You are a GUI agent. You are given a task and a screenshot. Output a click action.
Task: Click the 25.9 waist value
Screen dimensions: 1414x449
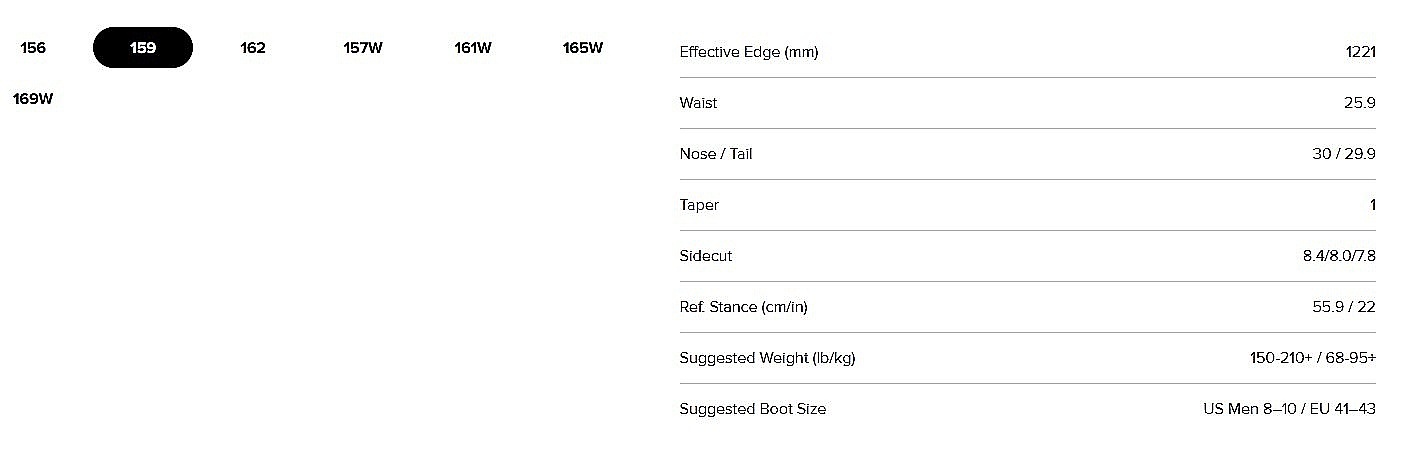pos(1360,103)
